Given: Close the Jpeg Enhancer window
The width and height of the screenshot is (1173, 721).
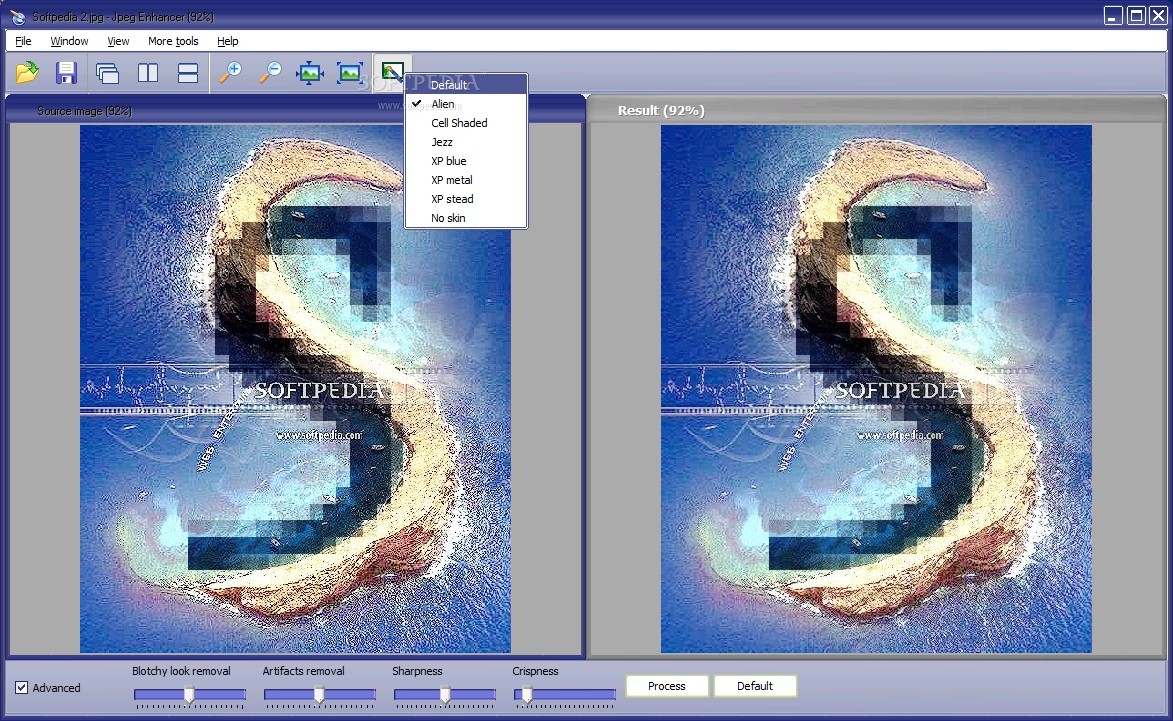Looking at the screenshot, I should tap(1158, 16).
